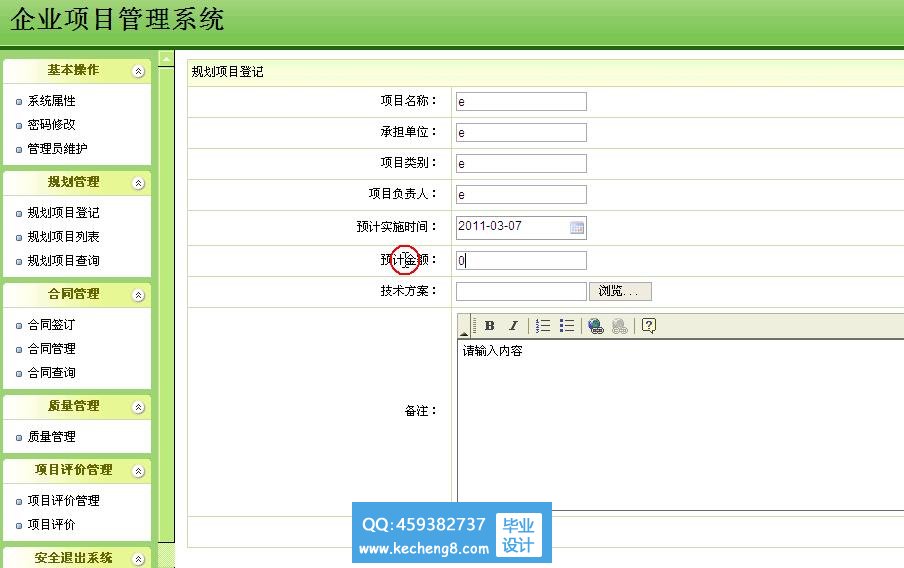The height and width of the screenshot is (568, 904).
Task: Click inside the 备注 editor text area
Action: point(680,424)
